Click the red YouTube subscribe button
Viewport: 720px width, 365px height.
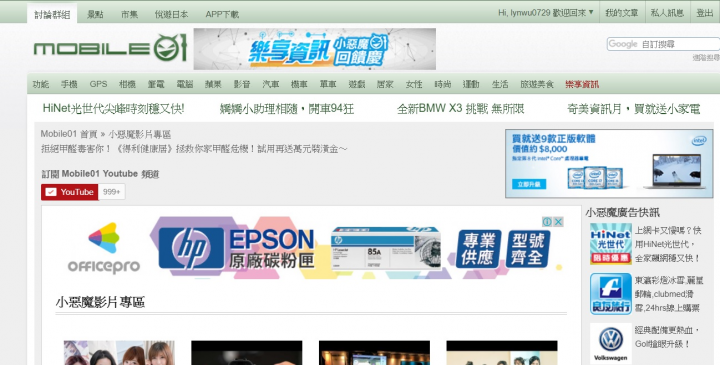pos(70,192)
